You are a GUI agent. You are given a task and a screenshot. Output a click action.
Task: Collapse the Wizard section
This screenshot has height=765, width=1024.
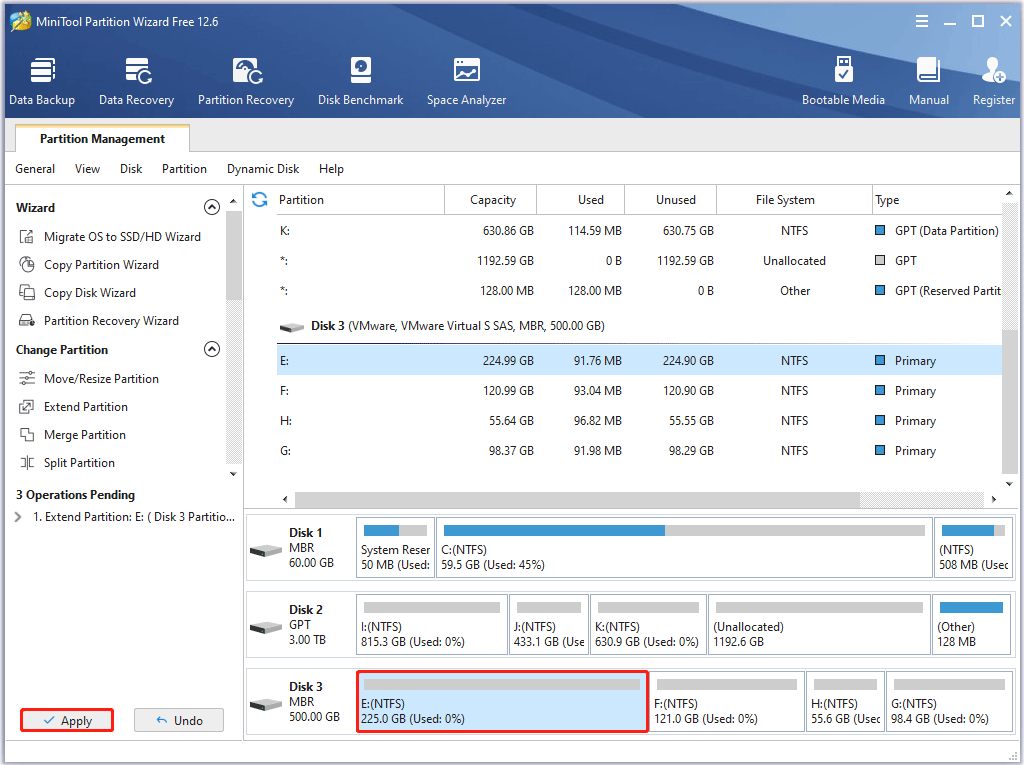coord(212,207)
